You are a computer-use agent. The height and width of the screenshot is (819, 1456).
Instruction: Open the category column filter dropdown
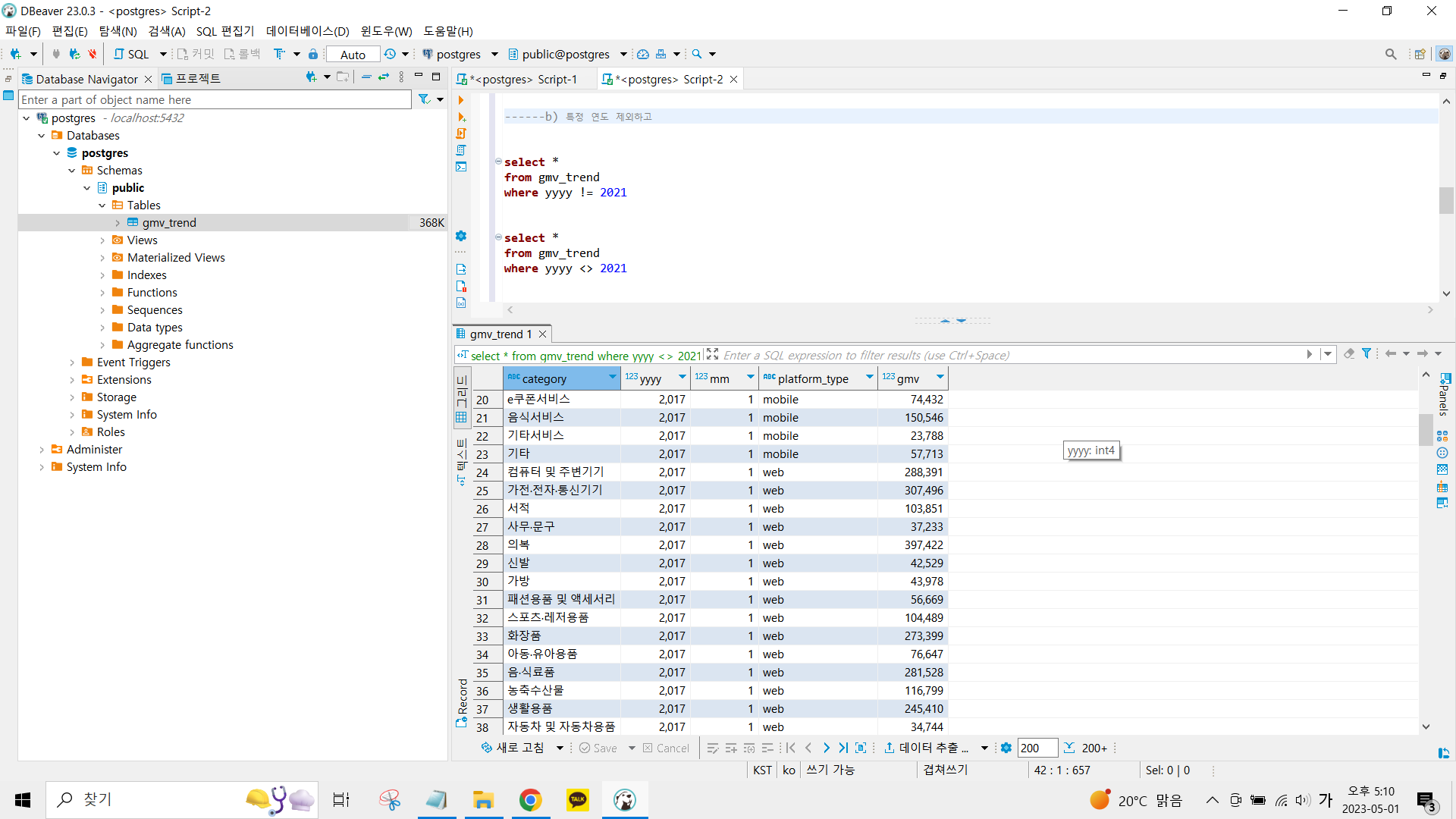612,378
